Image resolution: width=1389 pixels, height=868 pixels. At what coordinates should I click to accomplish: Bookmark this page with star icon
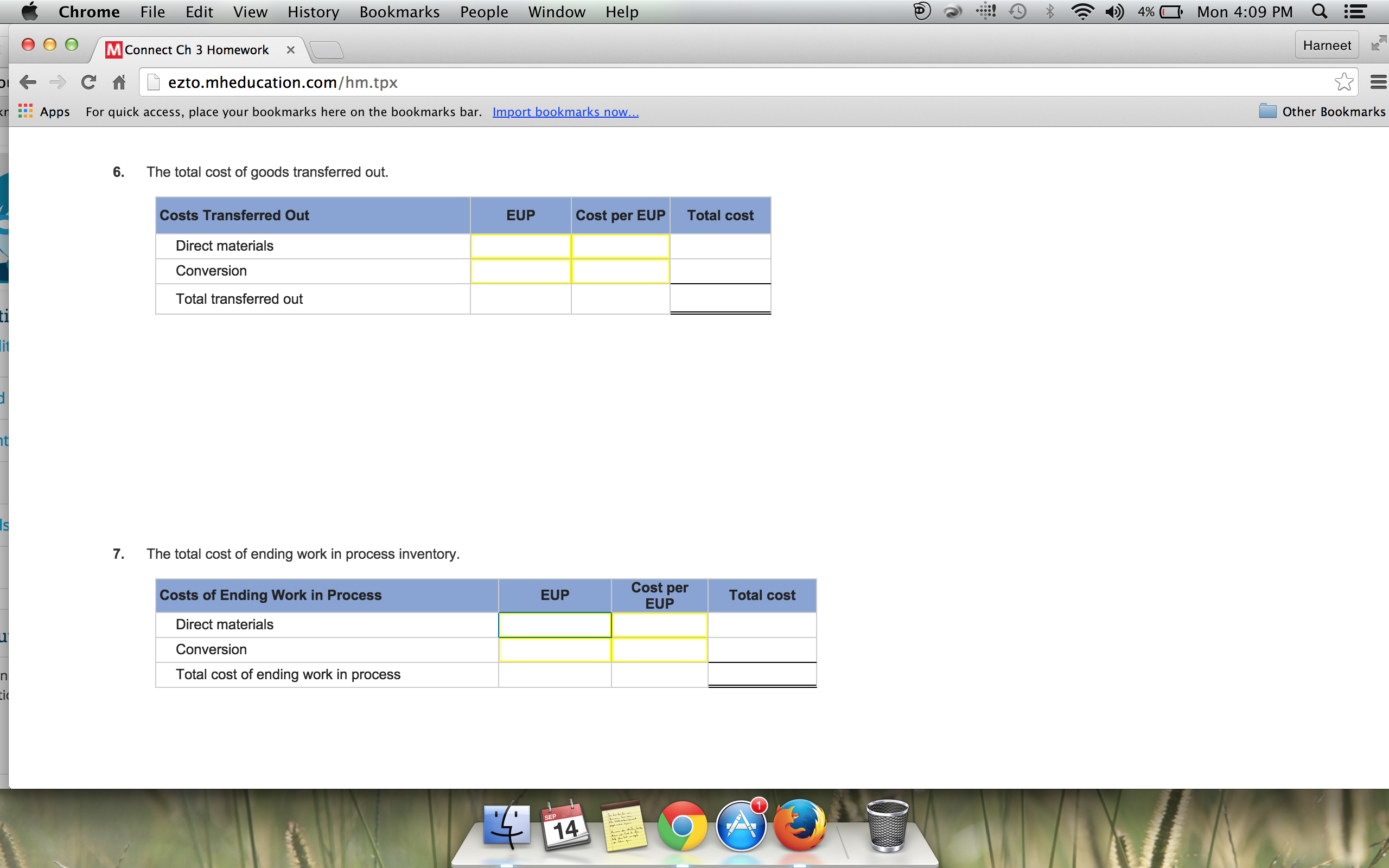[x=1343, y=82]
